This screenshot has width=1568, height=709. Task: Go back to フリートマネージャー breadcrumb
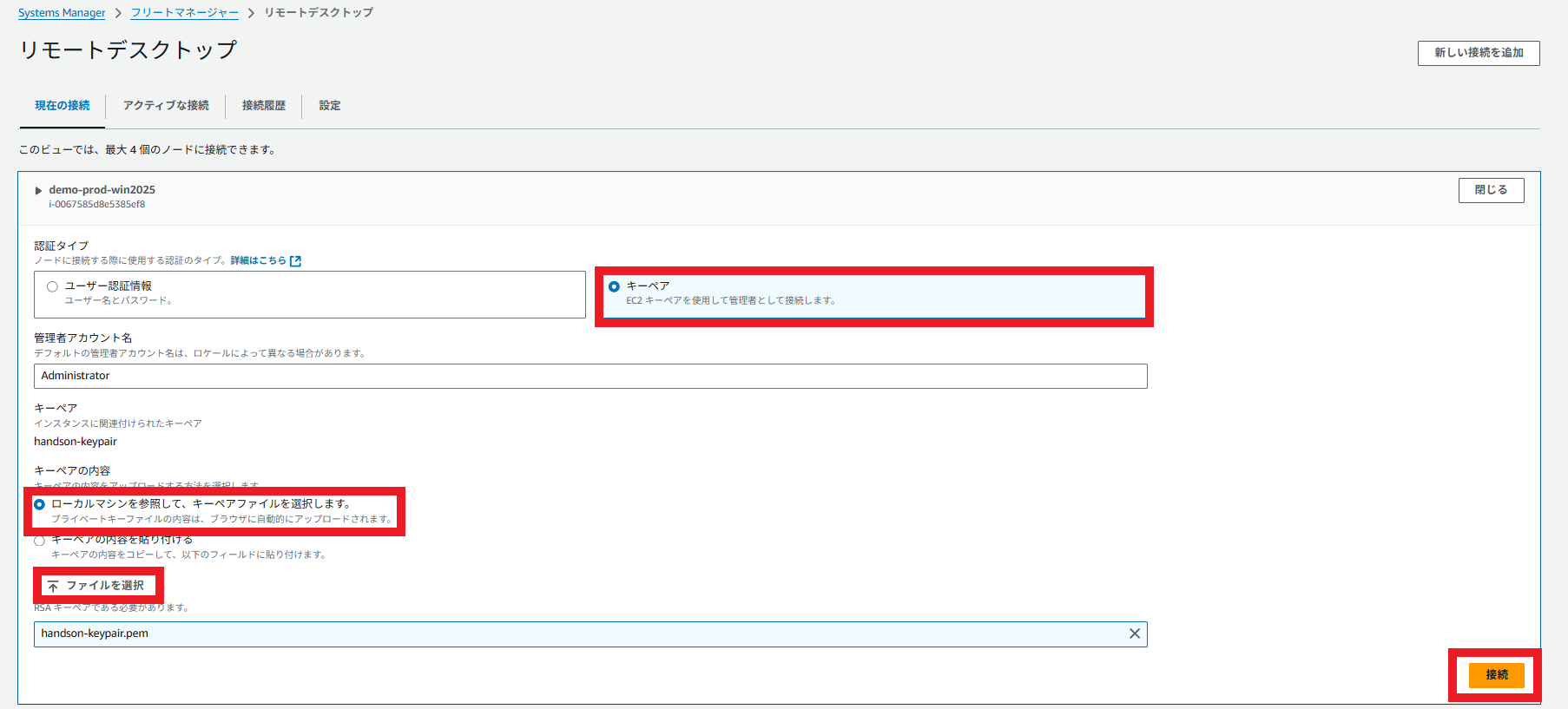pyautogui.click(x=184, y=13)
